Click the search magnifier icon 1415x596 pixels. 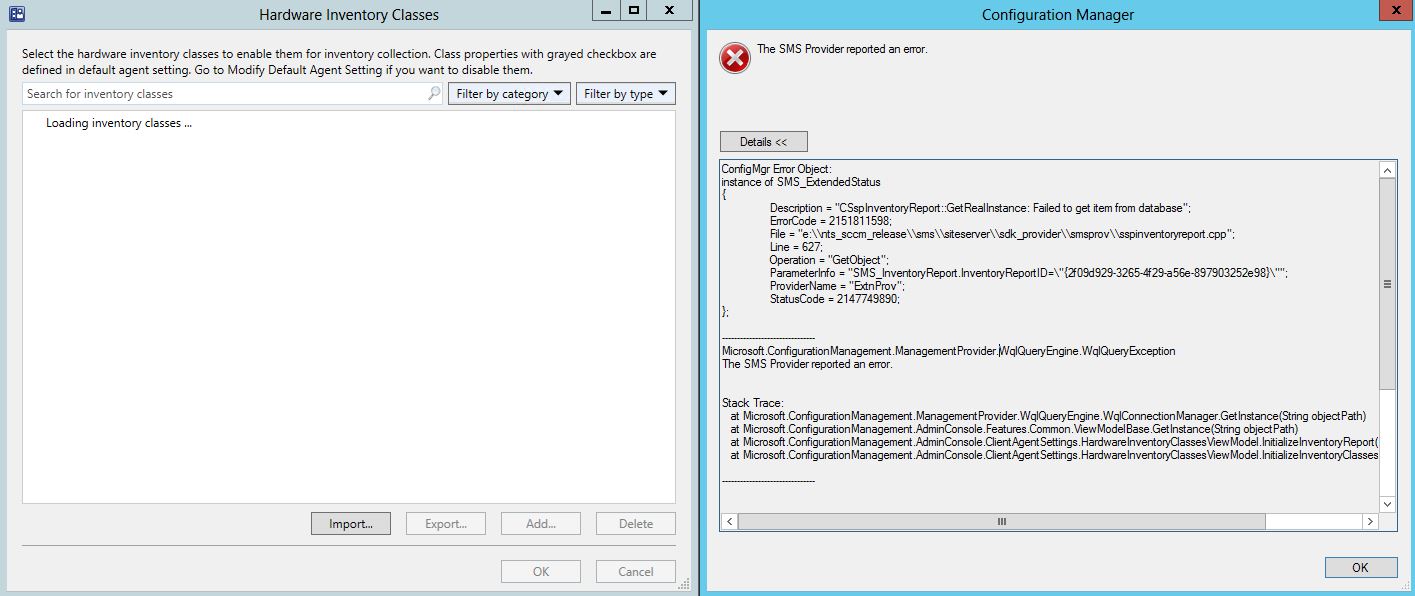click(434, 93)
